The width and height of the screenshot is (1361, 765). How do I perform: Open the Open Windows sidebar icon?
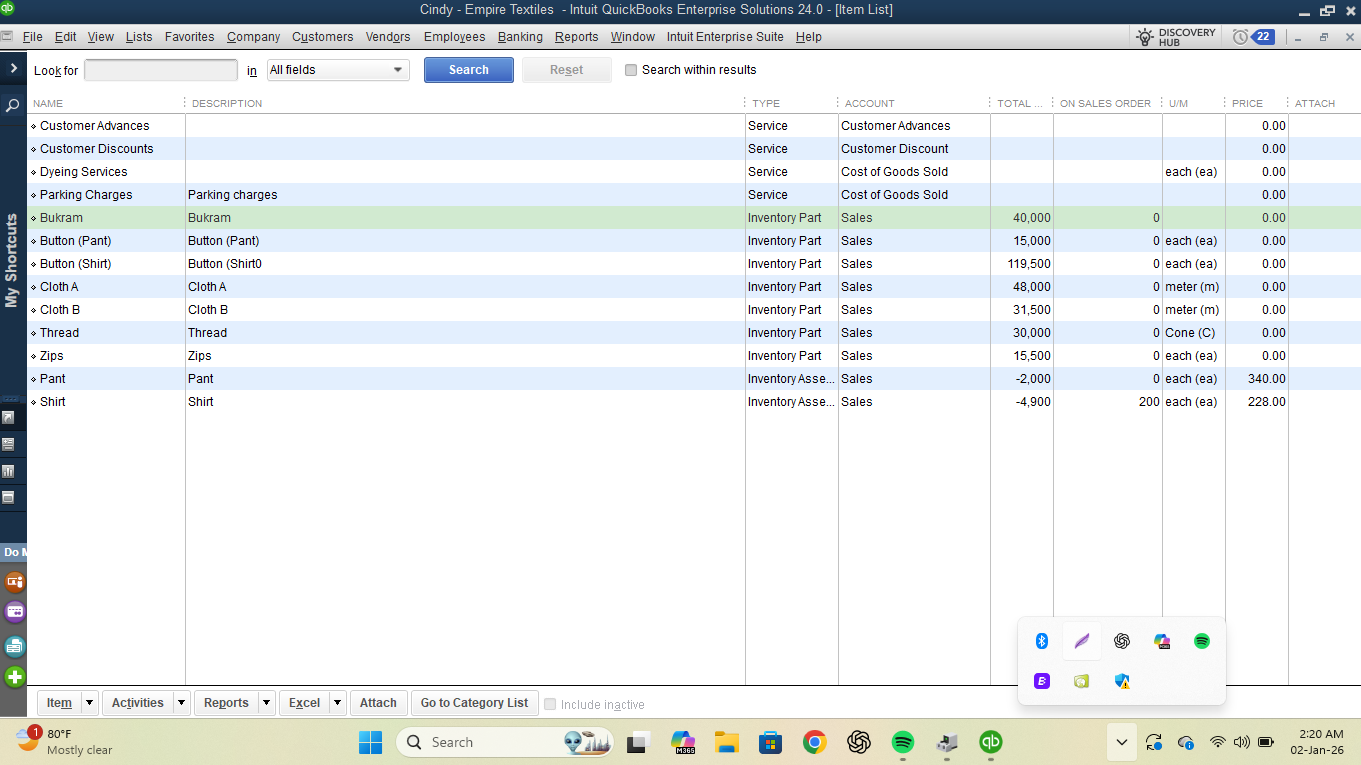[9, 497]
